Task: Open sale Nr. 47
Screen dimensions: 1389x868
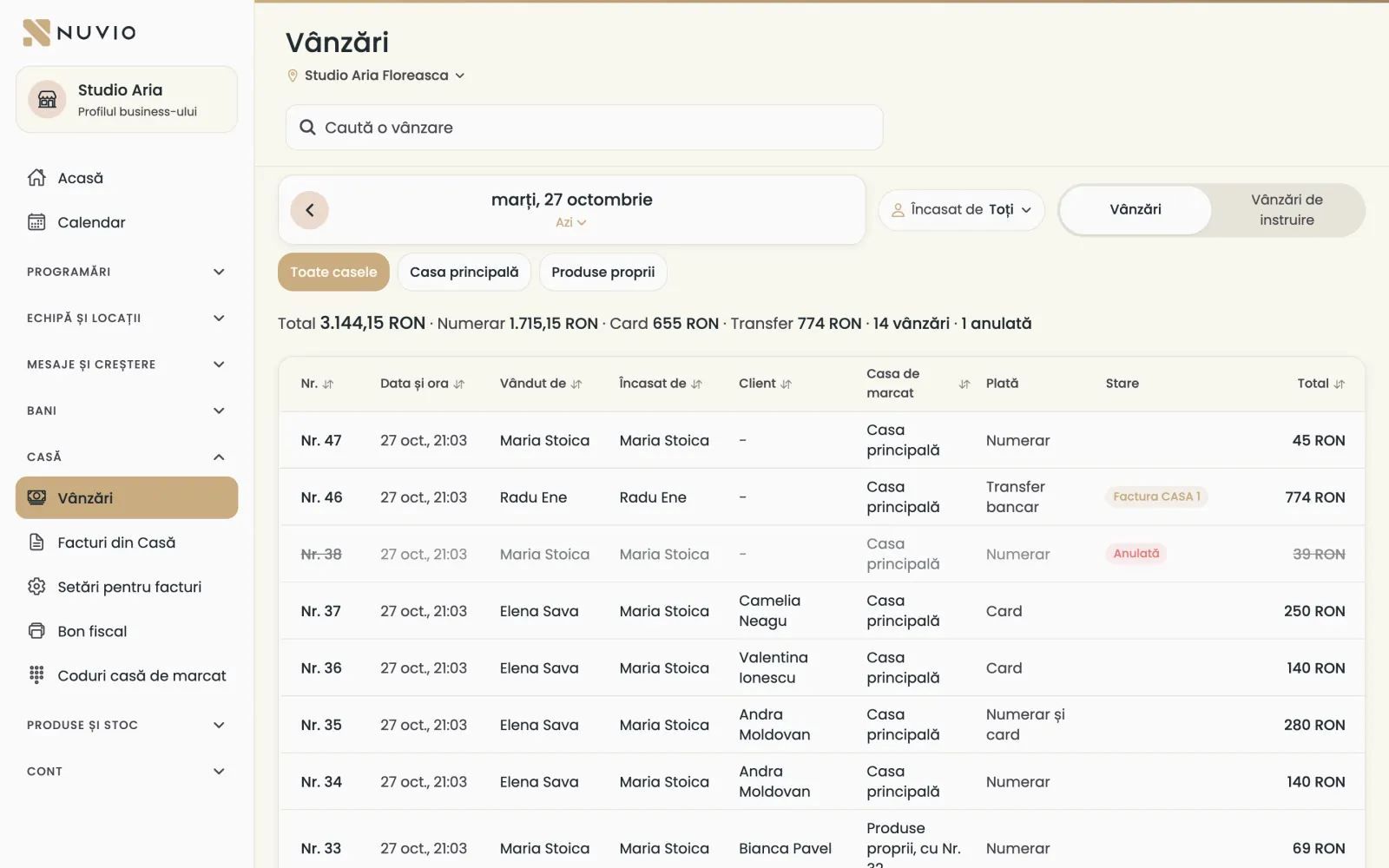Action: click(x=821, y=440)
